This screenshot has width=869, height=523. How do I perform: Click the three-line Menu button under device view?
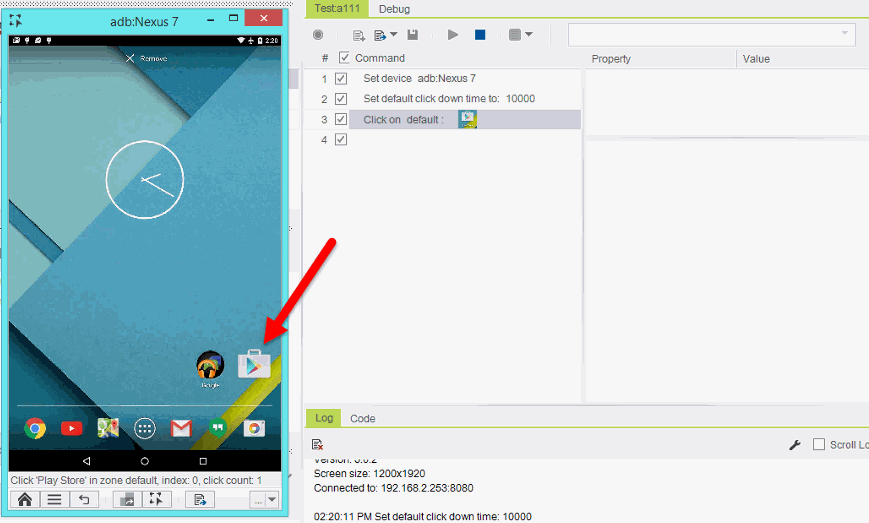click(54, 500)
